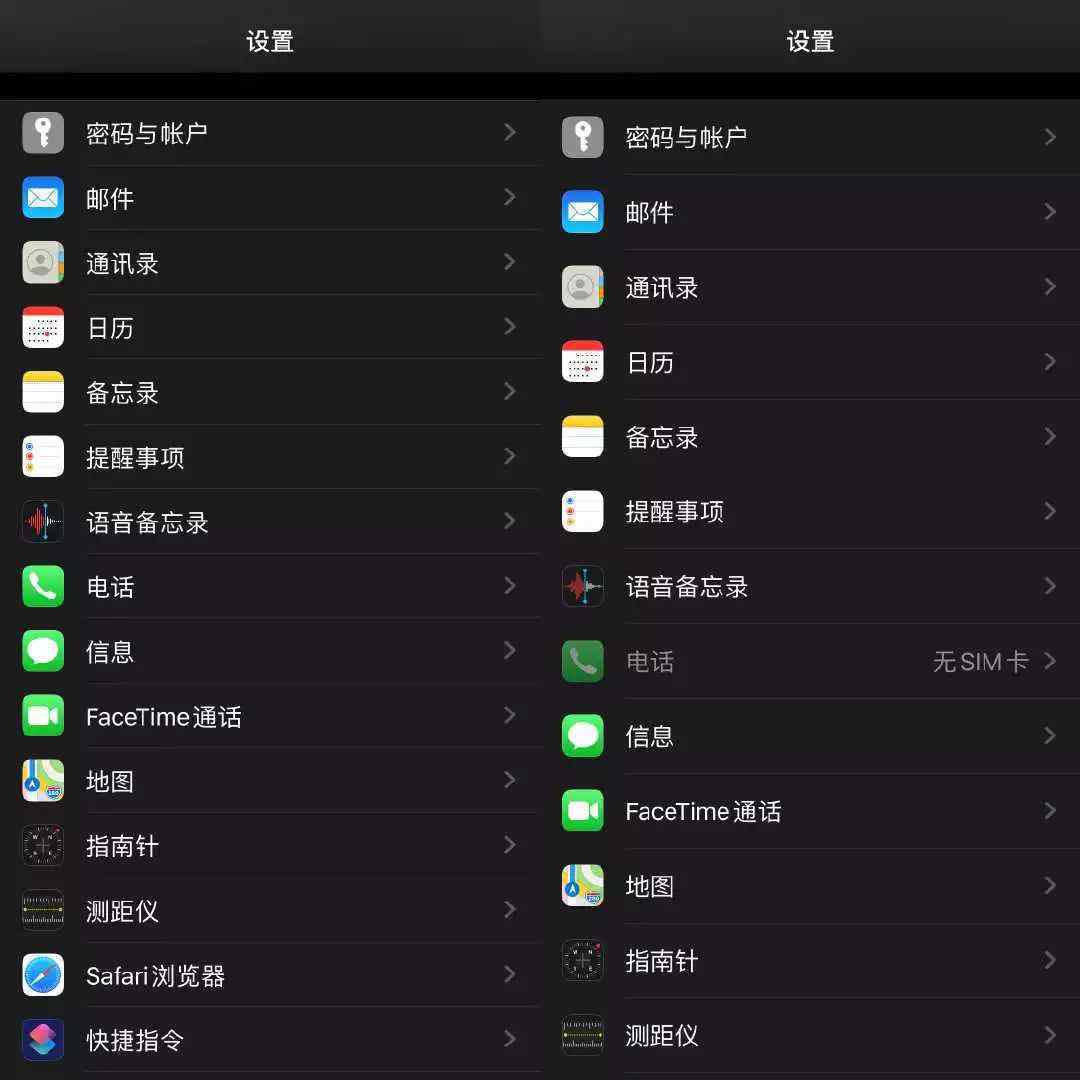Tap the Contacts icon in left panel
This screenshot has width=1080, height=1080.
tap(43, 262)
